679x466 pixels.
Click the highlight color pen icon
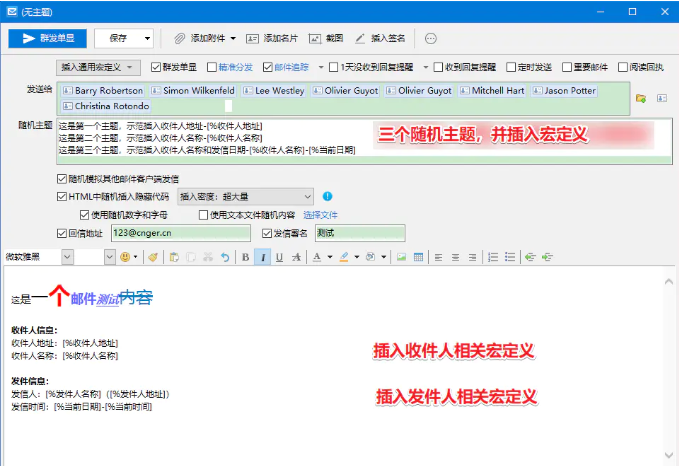pos(344,257)
